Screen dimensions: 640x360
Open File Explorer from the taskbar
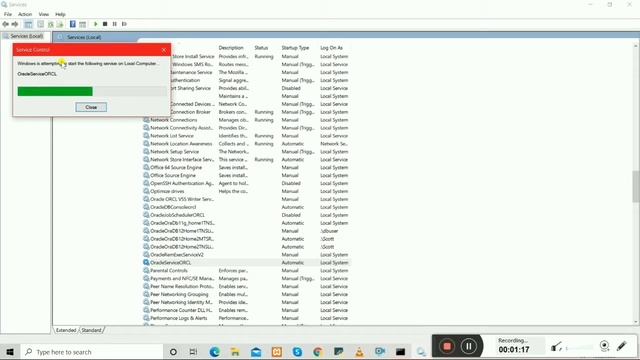235,351
